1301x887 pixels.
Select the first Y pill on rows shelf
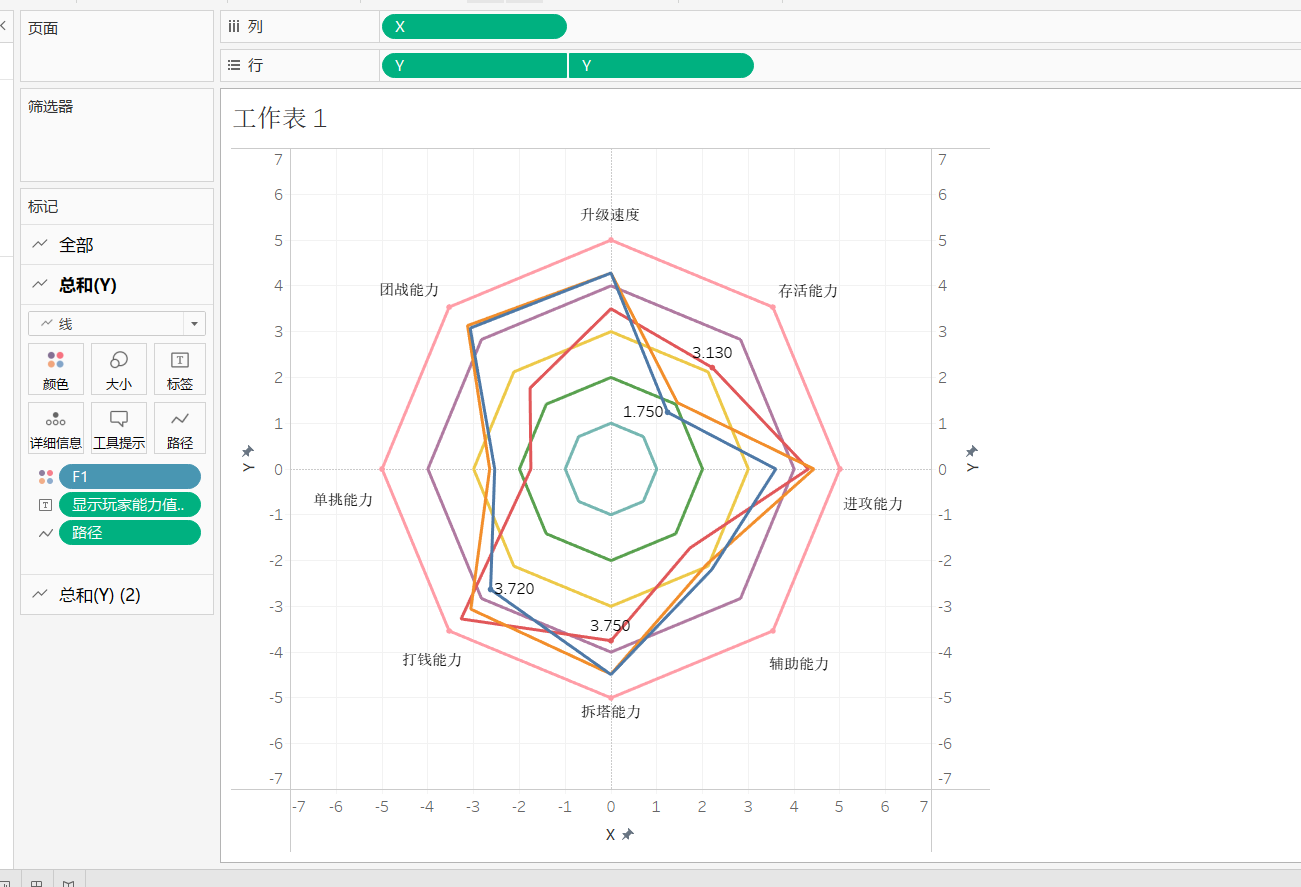[x=474, y=65]
